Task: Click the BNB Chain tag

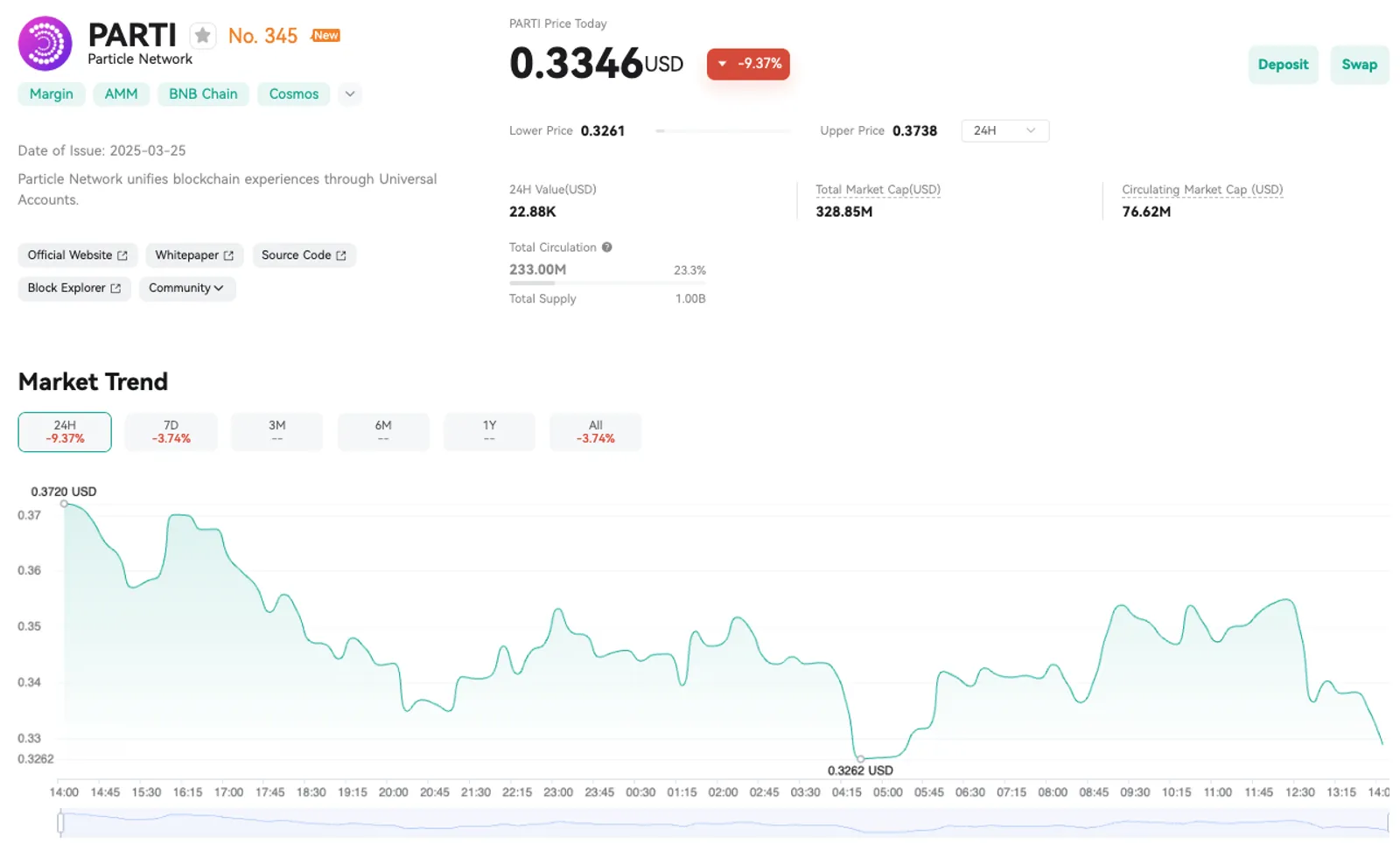Action: [203, 94]
